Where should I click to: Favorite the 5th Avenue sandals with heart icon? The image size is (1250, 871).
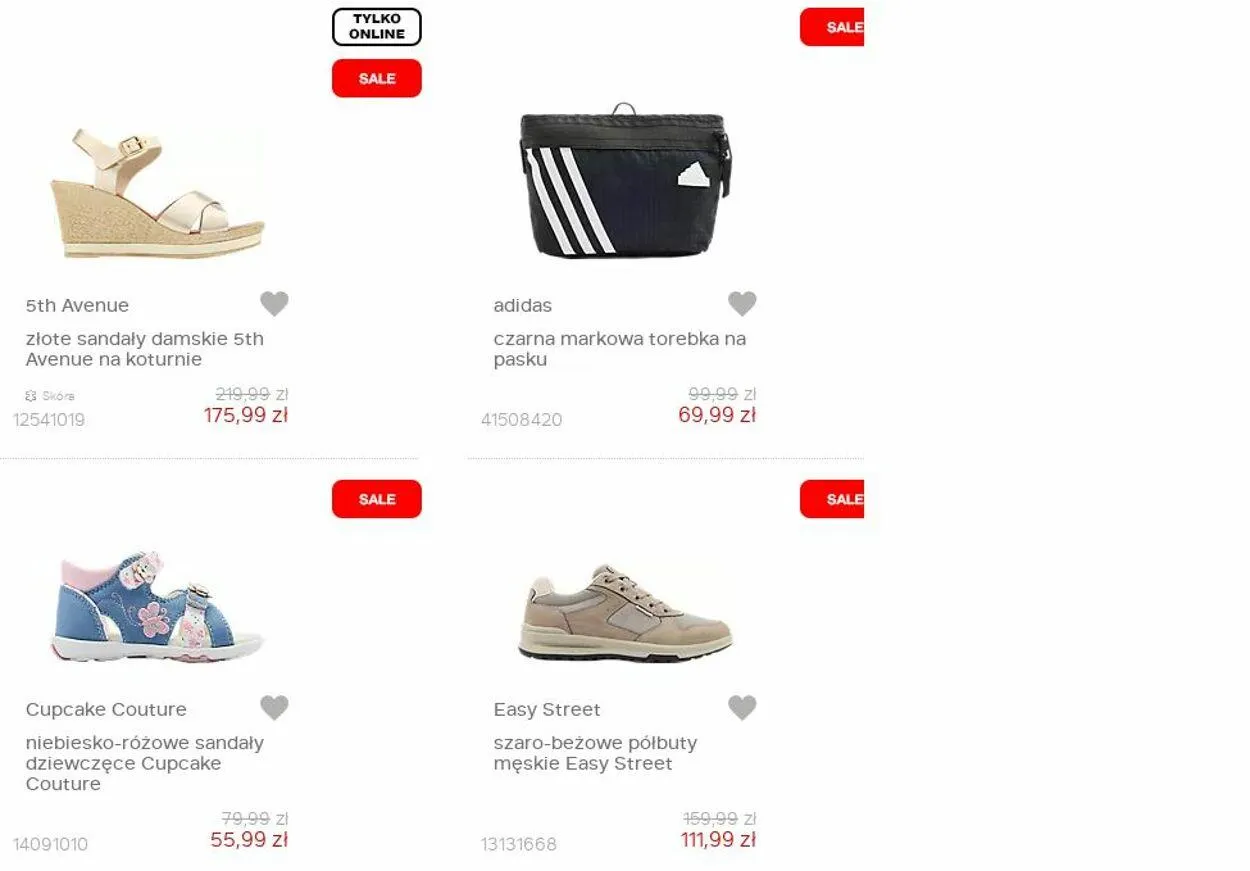click(x=274, y=303)
